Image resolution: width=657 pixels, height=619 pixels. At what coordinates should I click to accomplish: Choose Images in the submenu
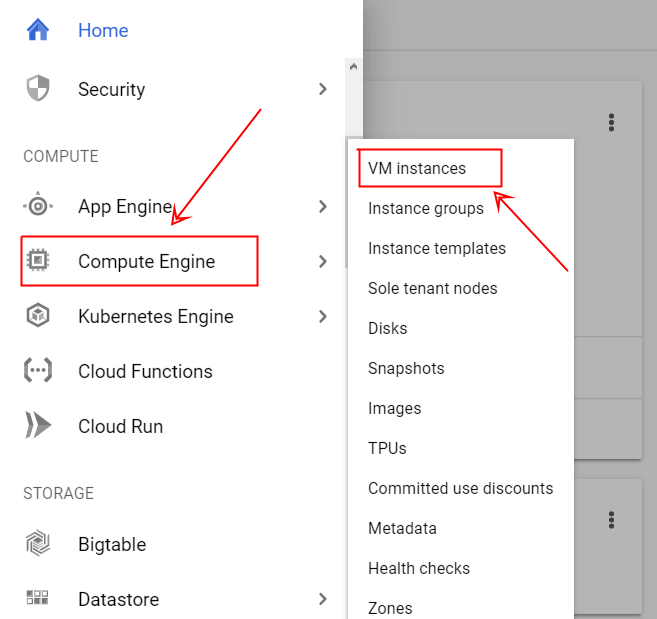395,408
